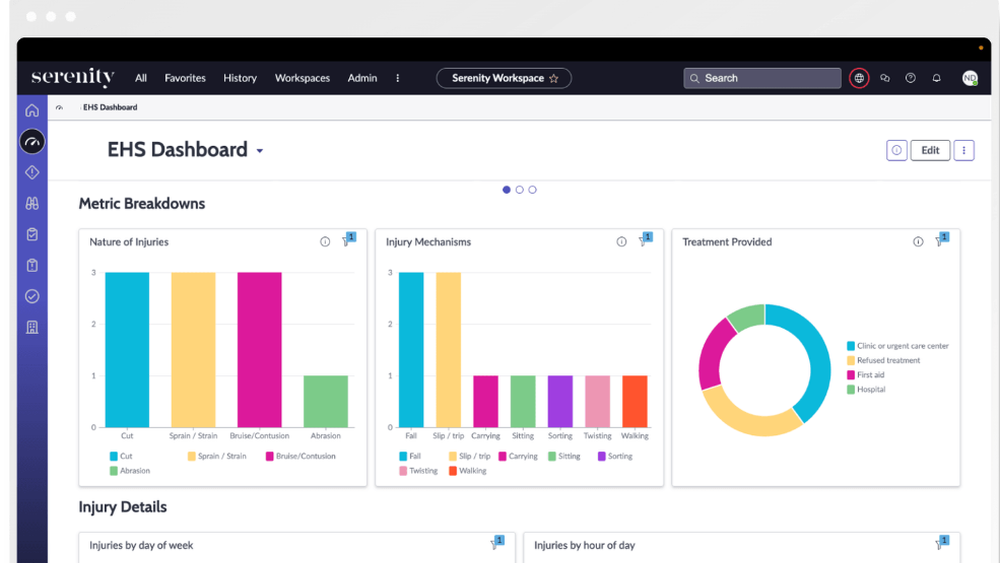This screenshot has width=1000, height=563.
Task: Toggle Bruise/Contusion legend entry
Action: coord(300,457)
